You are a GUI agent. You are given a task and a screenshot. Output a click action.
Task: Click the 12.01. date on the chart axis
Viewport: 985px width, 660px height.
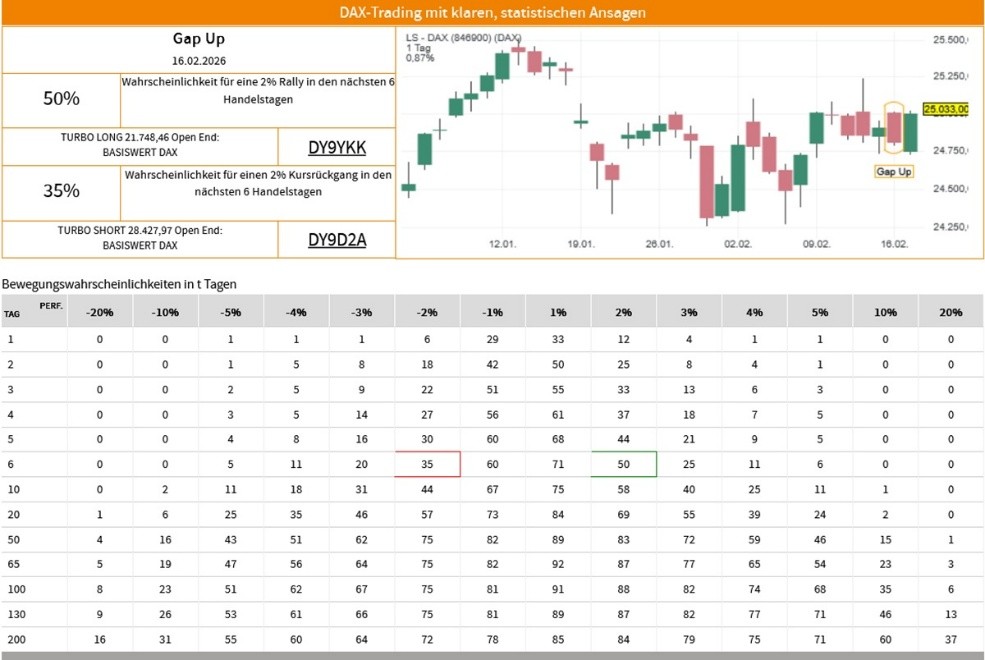[502, 244]
